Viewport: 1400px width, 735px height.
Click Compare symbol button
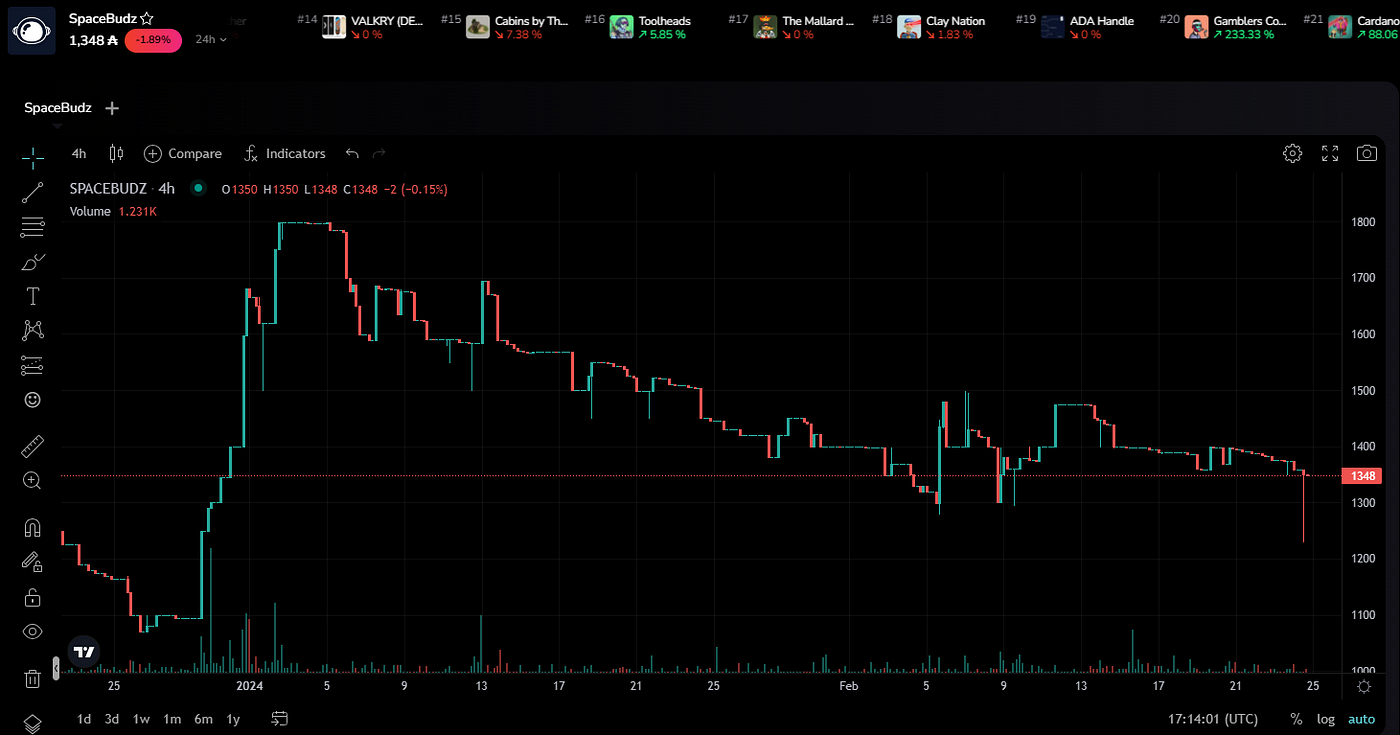183,153
